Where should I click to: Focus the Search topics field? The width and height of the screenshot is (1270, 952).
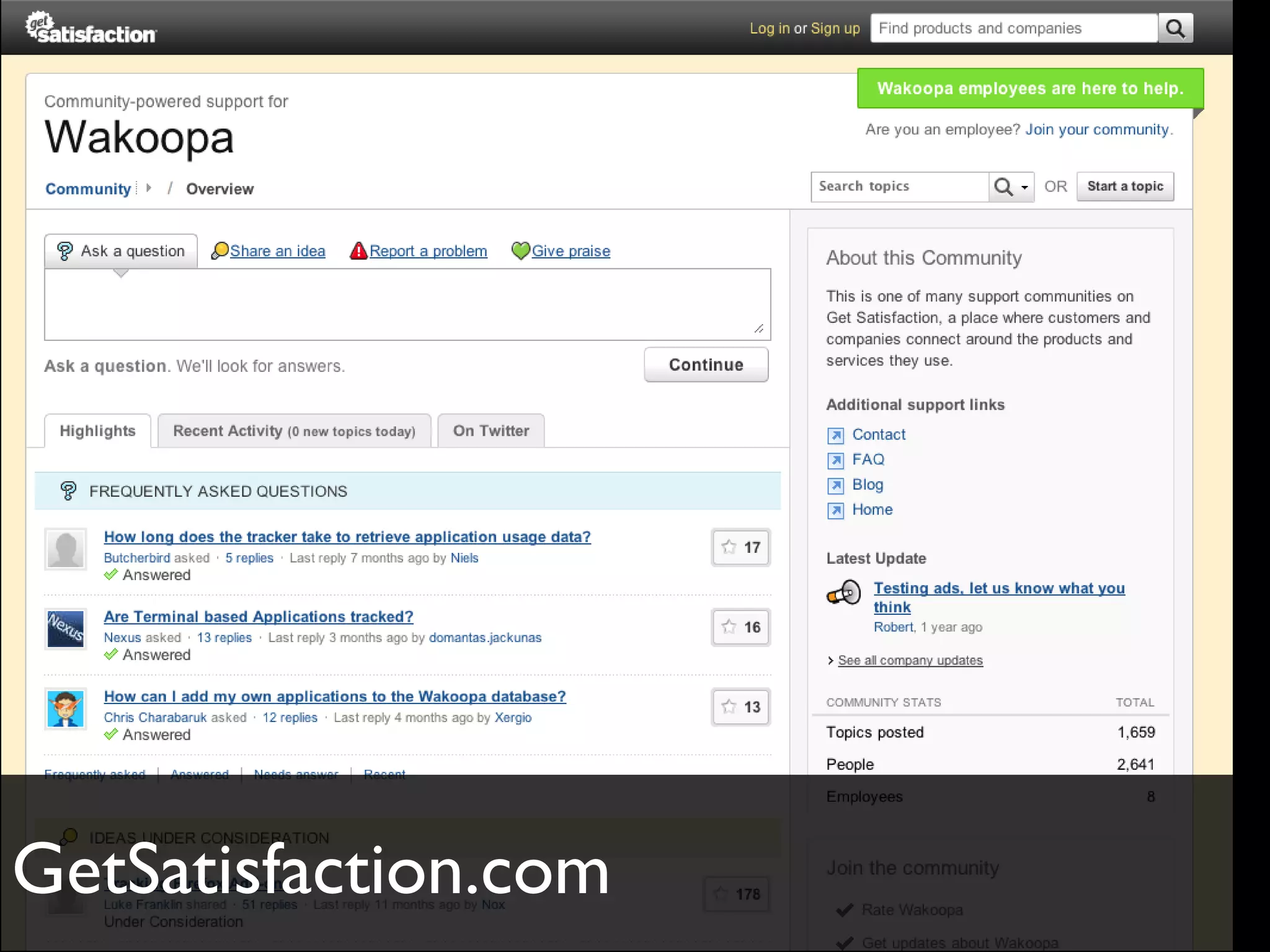coord(899,187)
